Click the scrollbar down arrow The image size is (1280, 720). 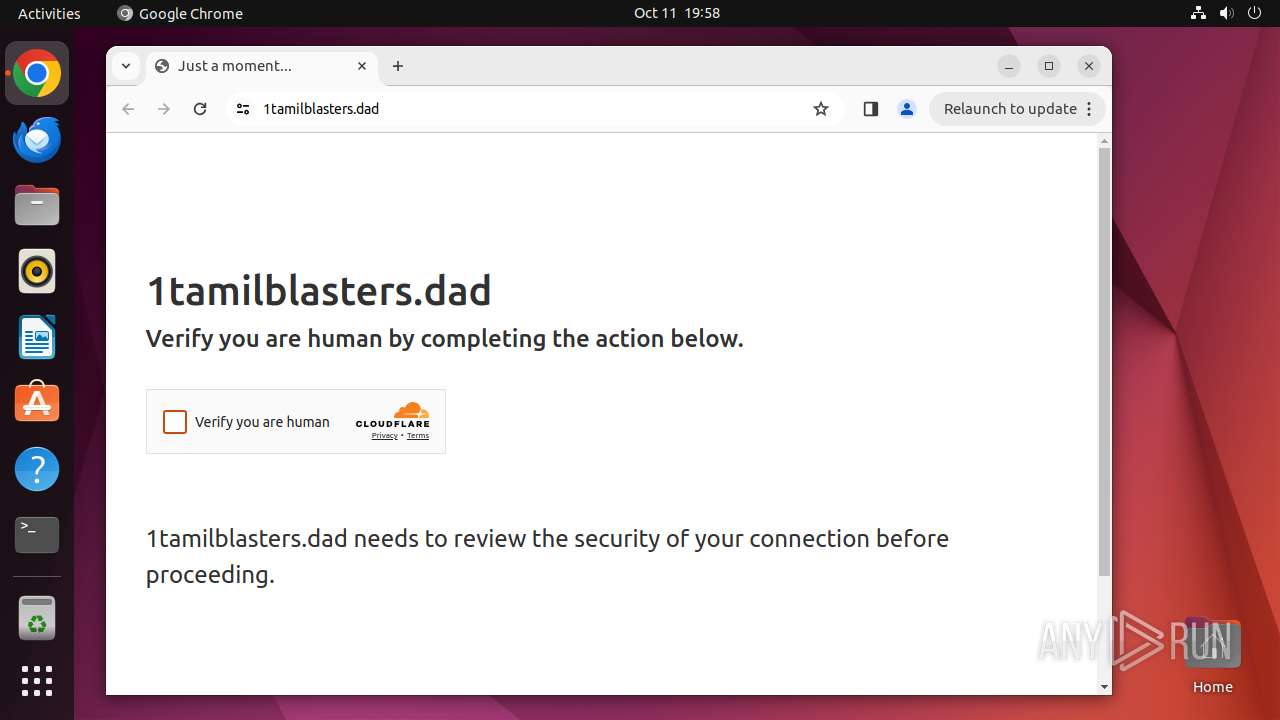coord(1104,687)
